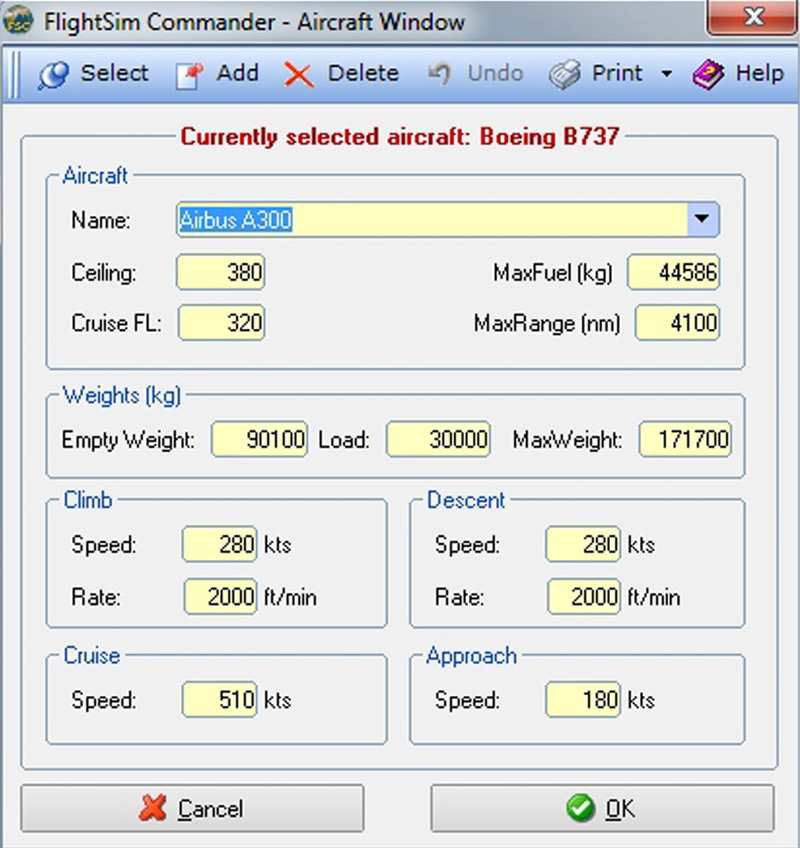Click the Undo toolbar label
Image resolution: width=800 pixels, height=848 pixels.
point(495,73)
